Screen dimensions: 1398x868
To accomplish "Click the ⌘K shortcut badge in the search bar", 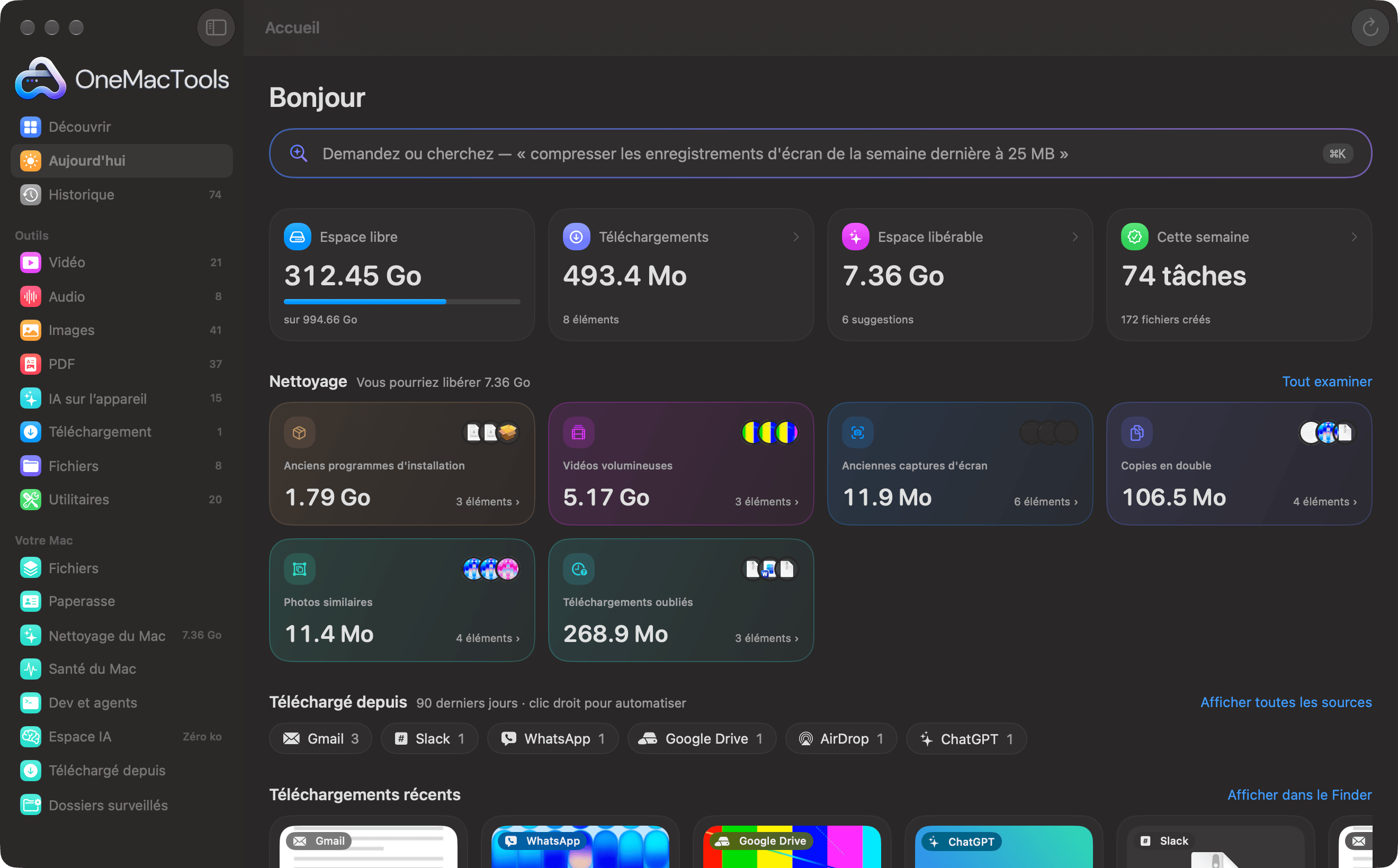I will 1338,153.
